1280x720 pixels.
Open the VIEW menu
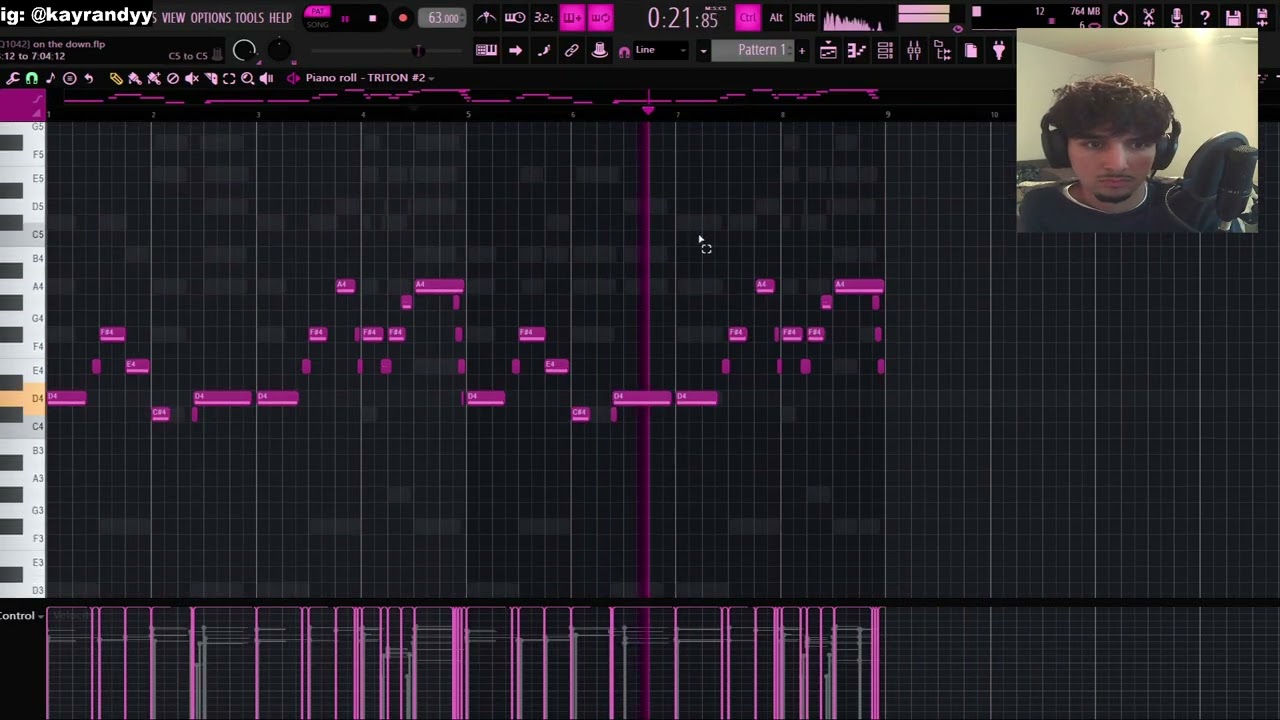(174, 18)
